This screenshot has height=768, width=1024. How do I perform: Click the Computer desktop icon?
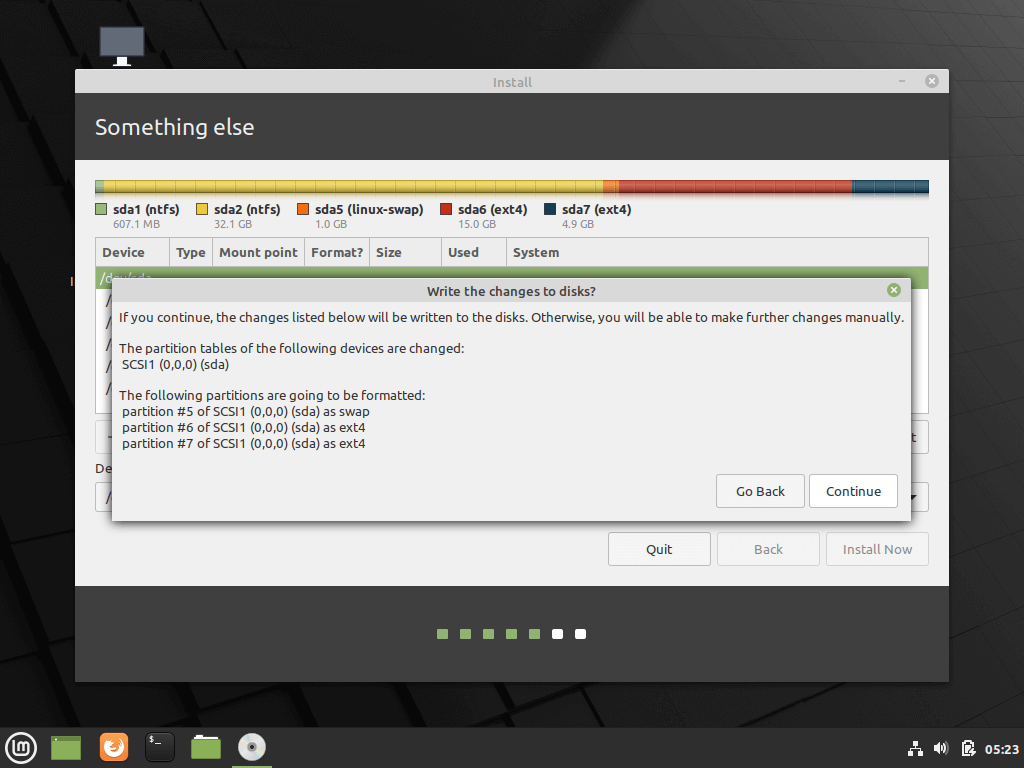click(122, 45)
